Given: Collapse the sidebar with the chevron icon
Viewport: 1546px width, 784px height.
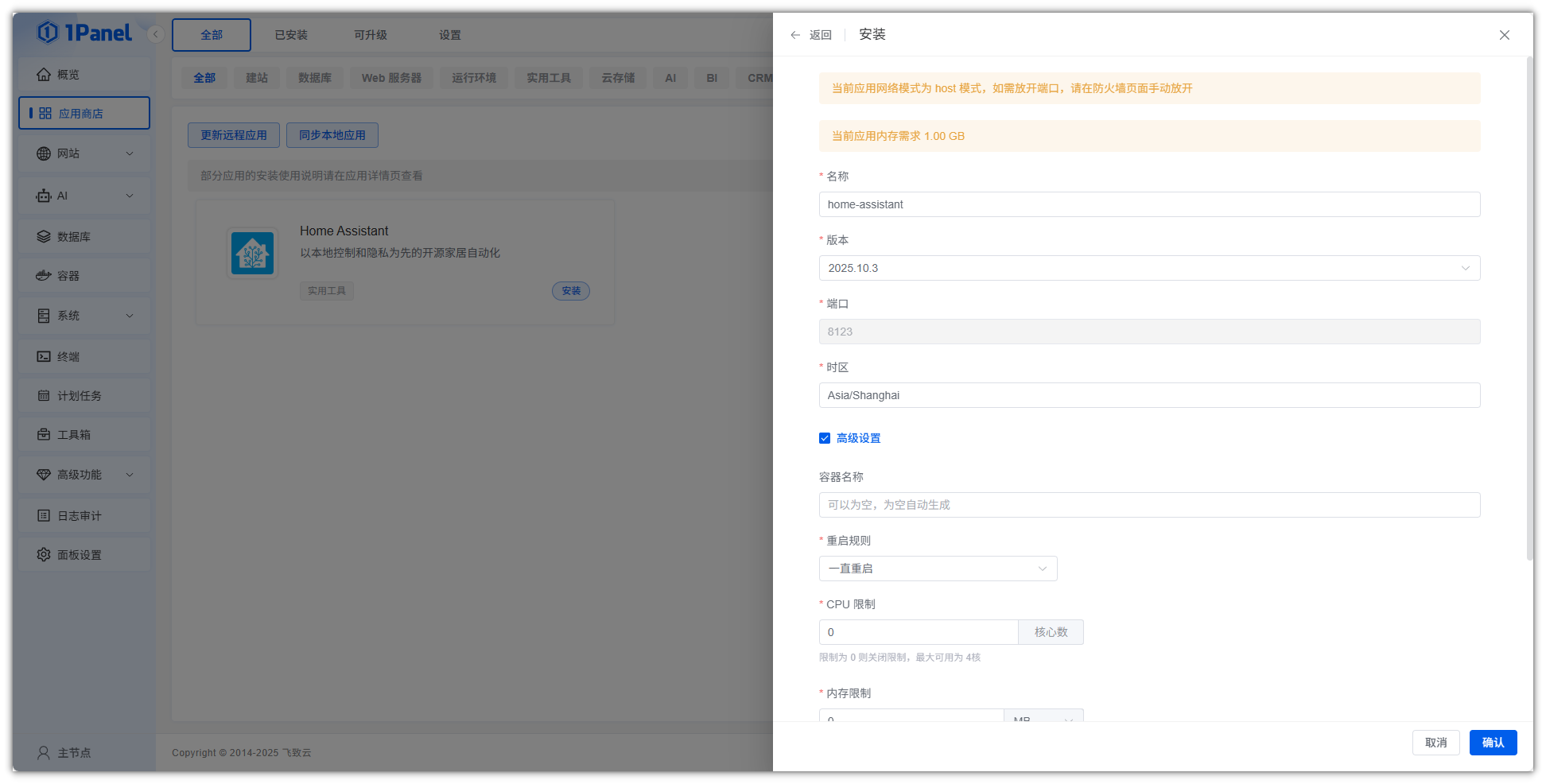Looking at the screenshot, I should [156, 34].
